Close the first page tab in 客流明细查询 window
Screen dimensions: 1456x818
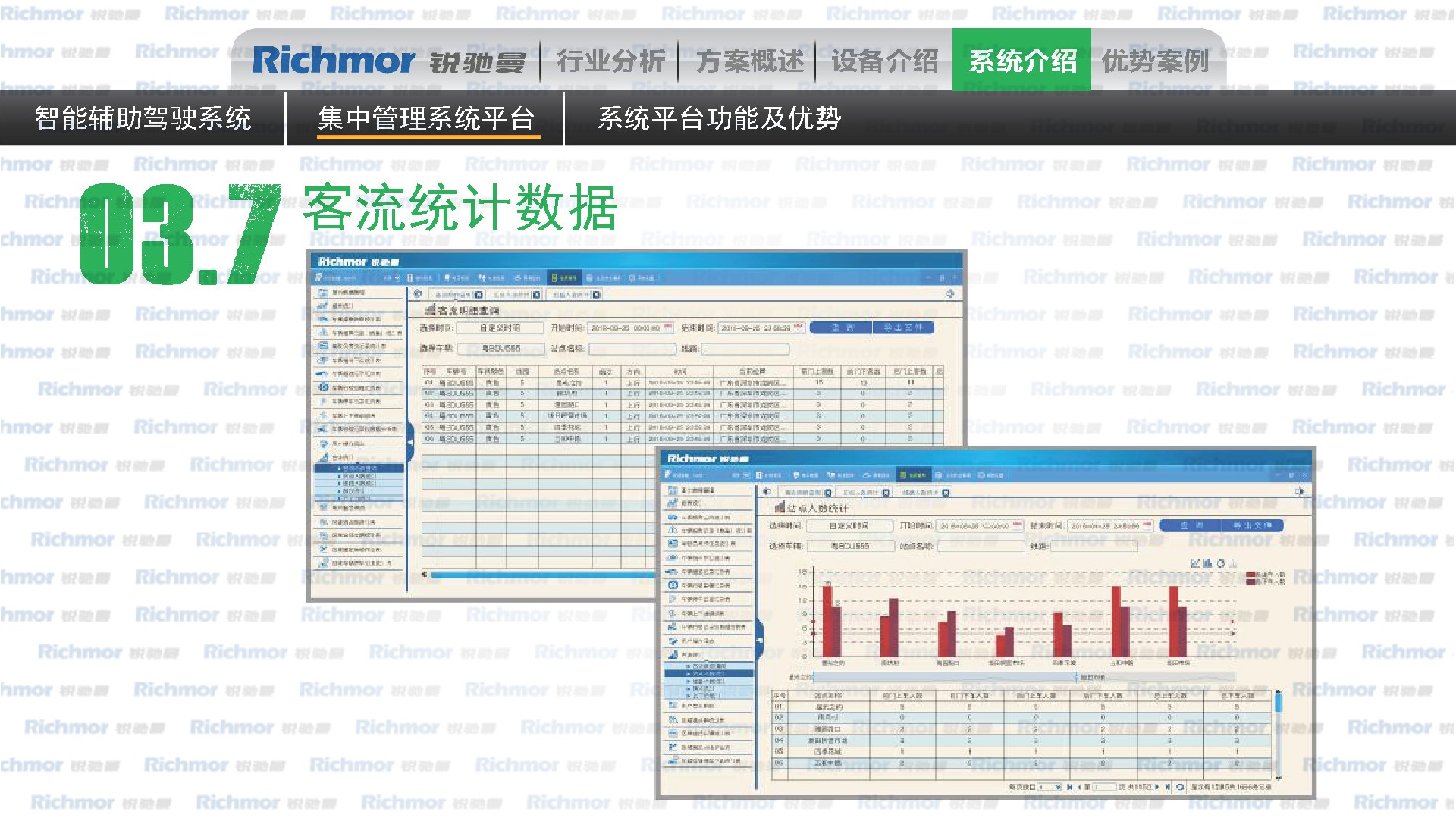[479, 294]
